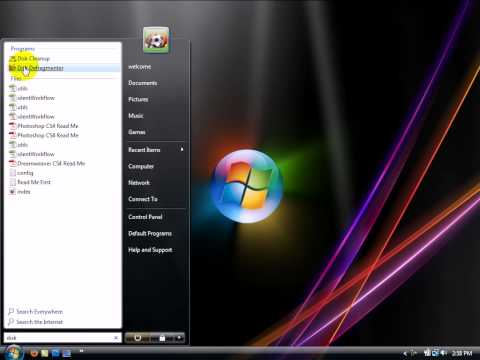Open Help and Support

pyautogui.click(x=150, y=250)
